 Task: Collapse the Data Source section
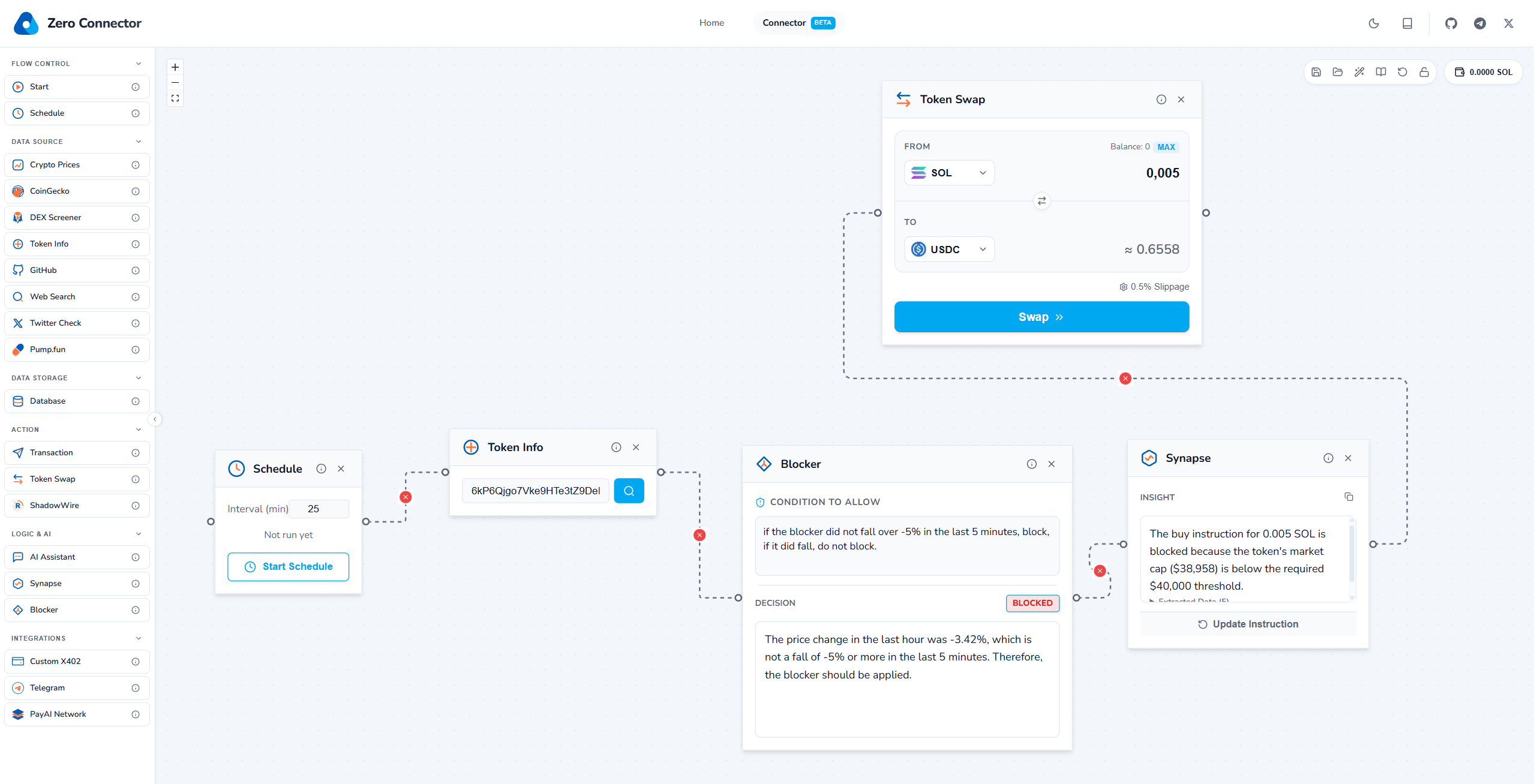(139, 142)
